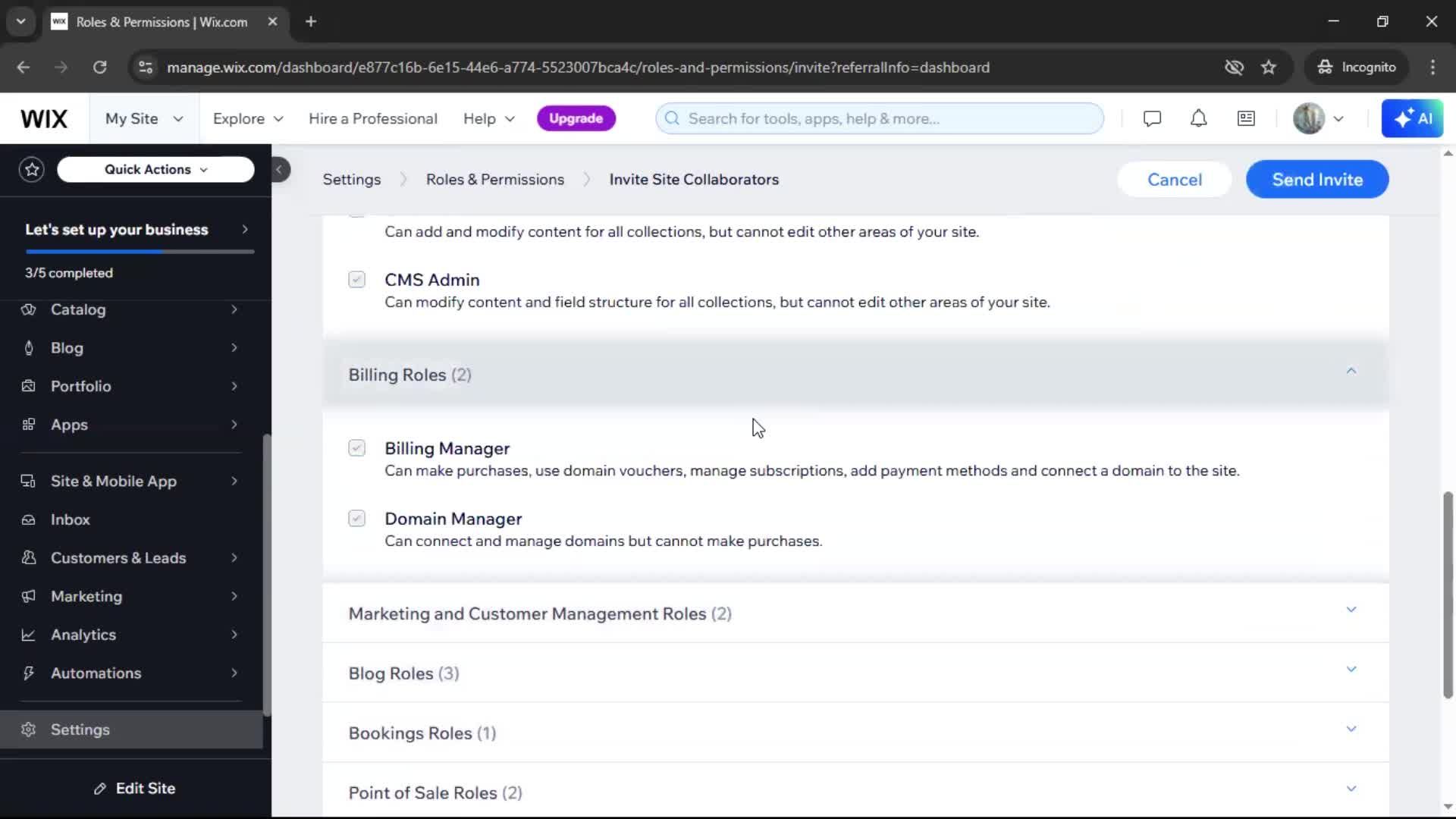1456x819 pixels.
Task: Open the Explore dropdown menu
Action: pyautogui.click(x=248, y=119)
